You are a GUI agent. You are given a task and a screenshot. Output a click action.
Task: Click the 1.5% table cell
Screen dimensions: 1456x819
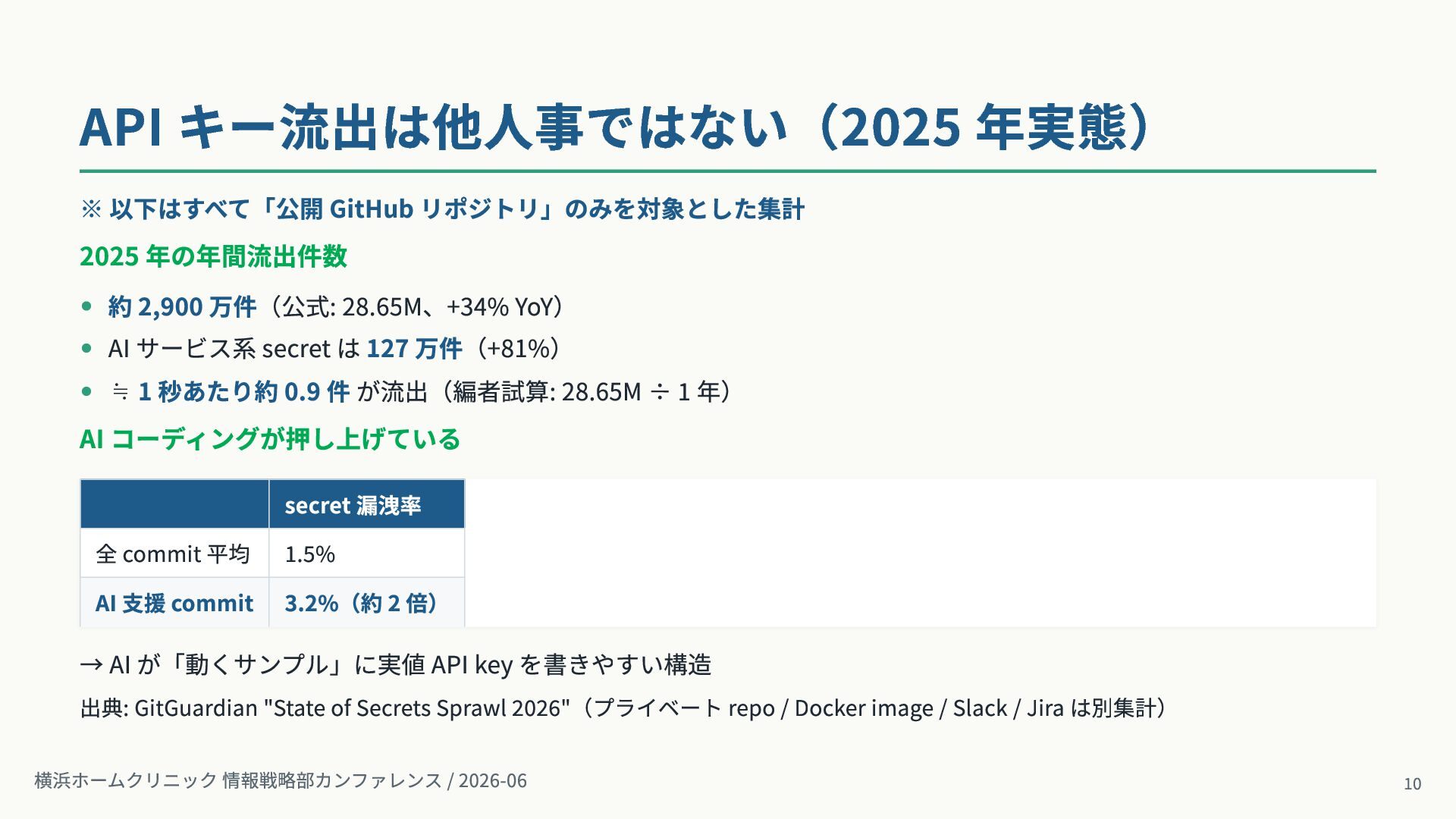tap(367, 554)
